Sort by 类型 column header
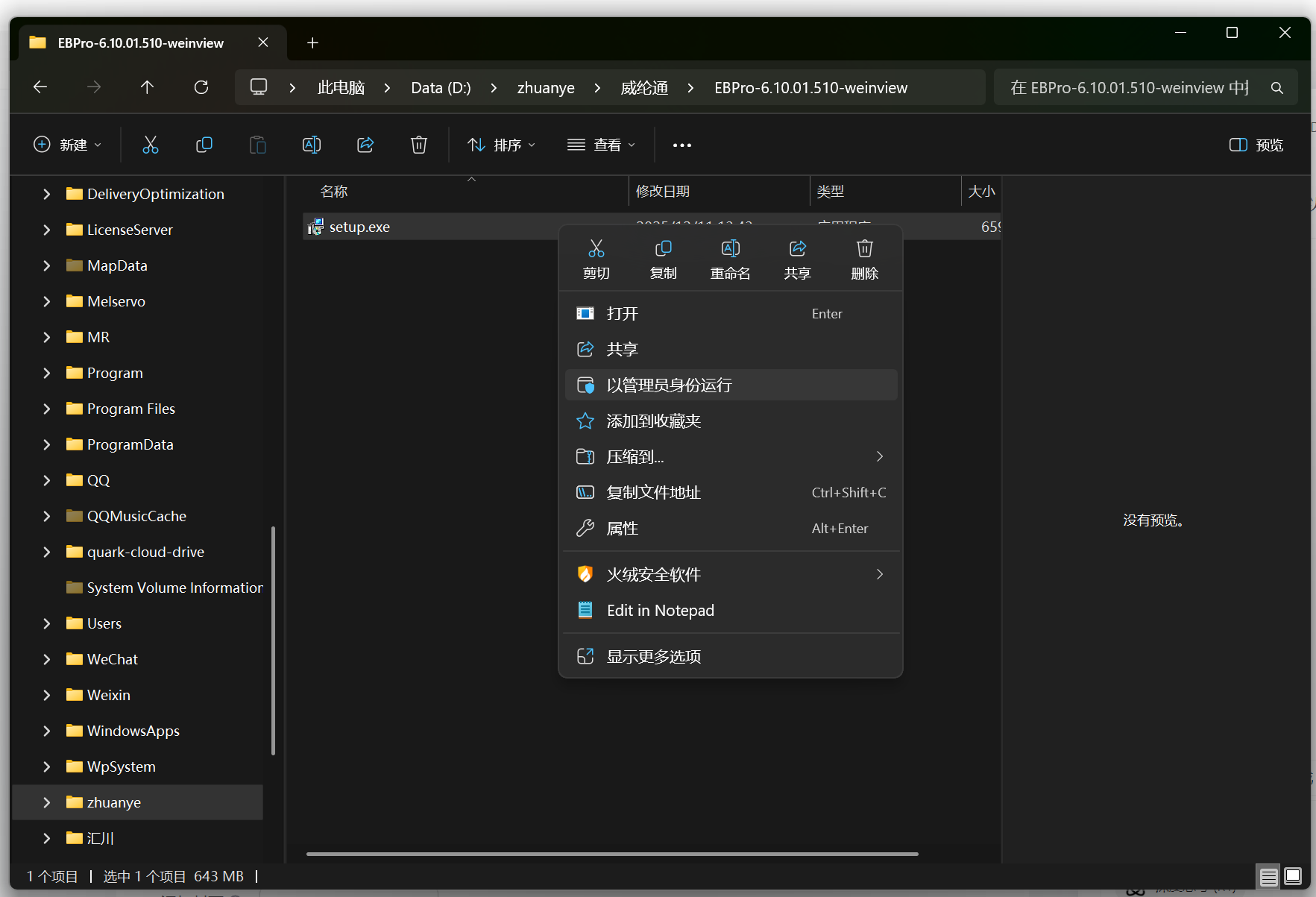Viewport: 1316px width, 897px height. pos(830,192)
